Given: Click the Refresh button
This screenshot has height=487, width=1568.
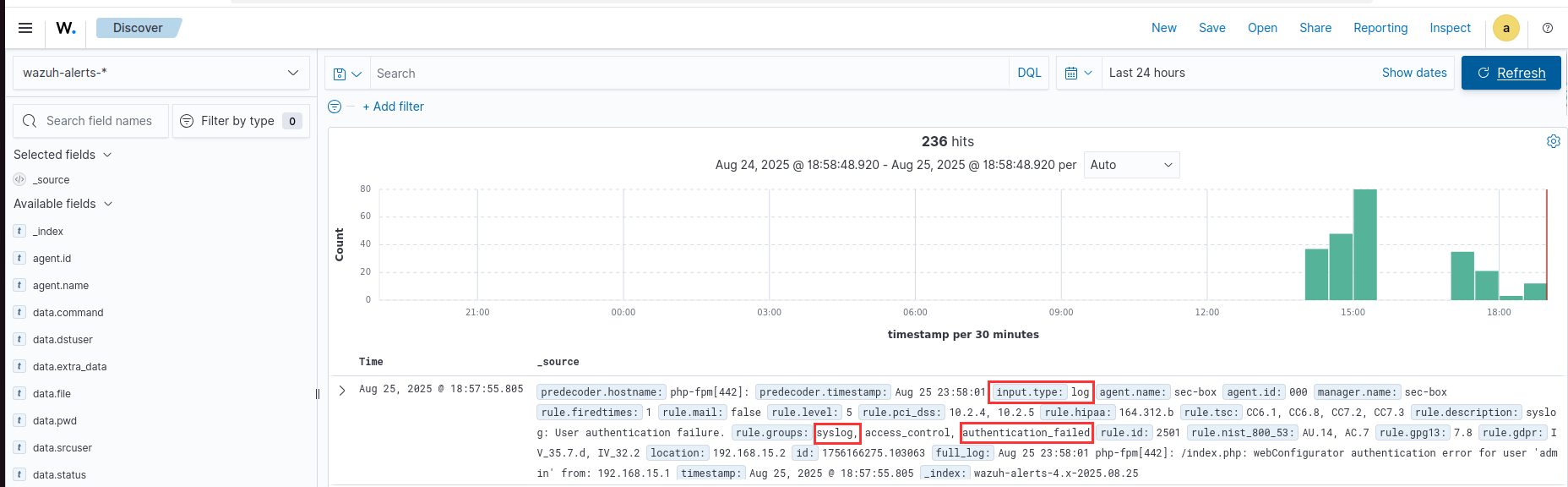Looking at the screenshot, I should pos(1511,73).
